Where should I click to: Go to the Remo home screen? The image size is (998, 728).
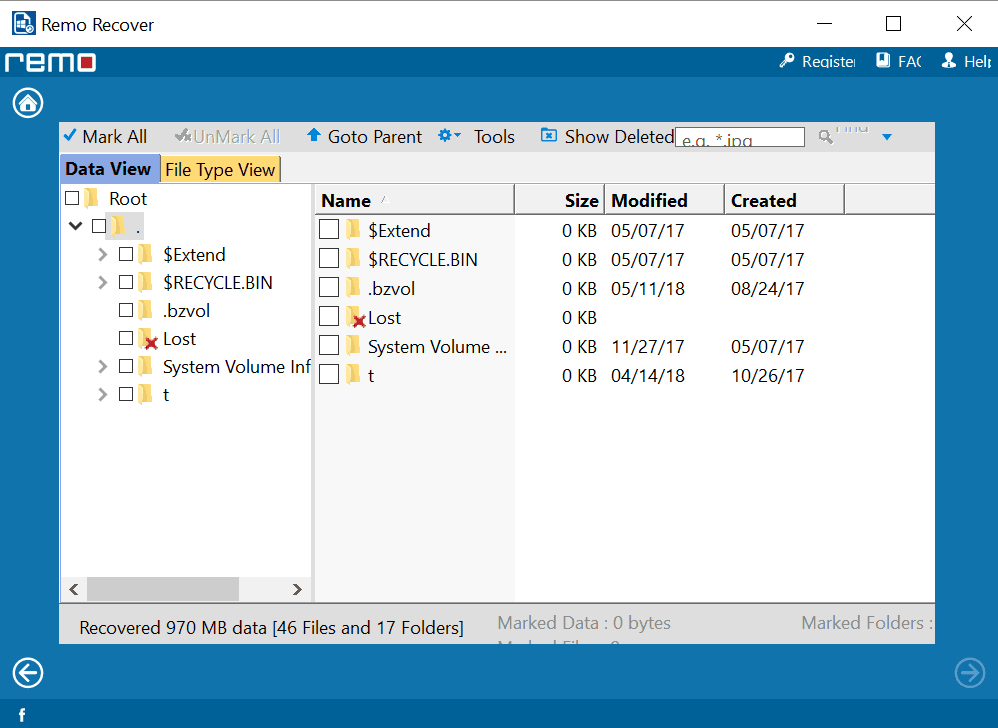(28, 103)
